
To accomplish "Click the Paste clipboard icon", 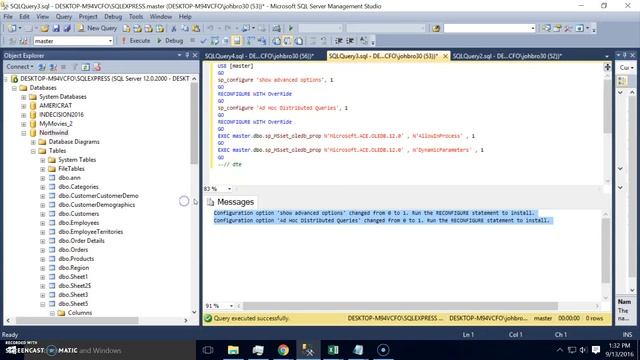I will (196, 28).
